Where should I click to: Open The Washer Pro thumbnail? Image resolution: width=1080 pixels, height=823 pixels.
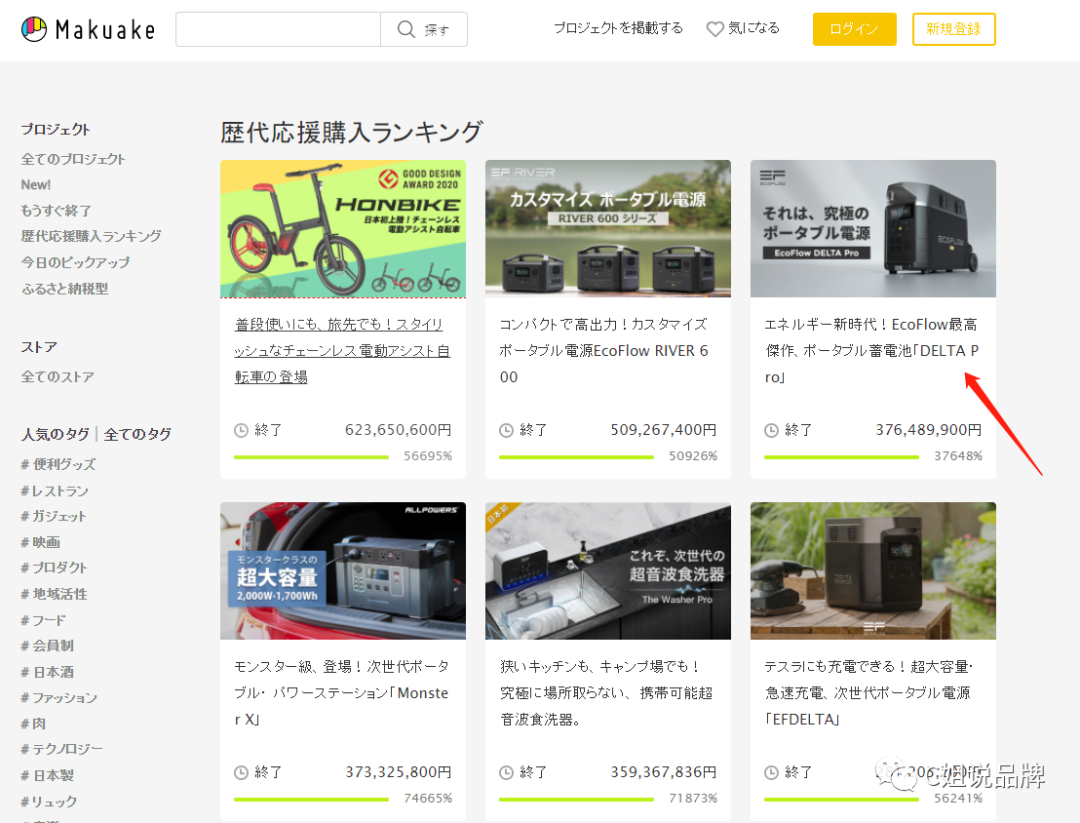608,571
